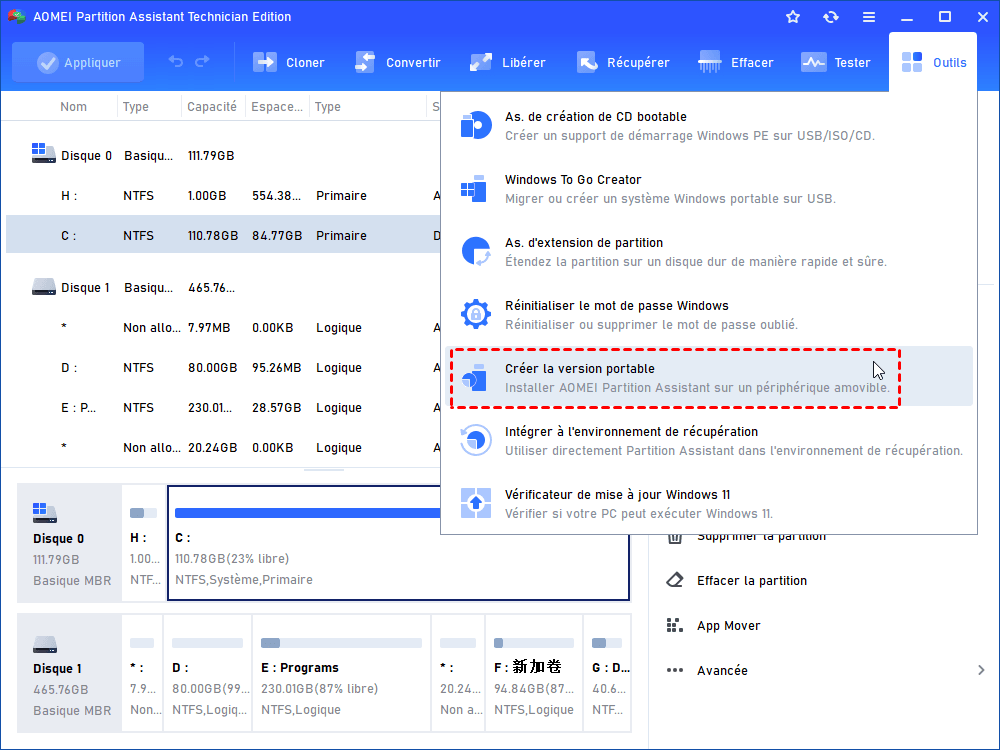
Task: Click the bootable CD creation icon
Action: (476, 125)
